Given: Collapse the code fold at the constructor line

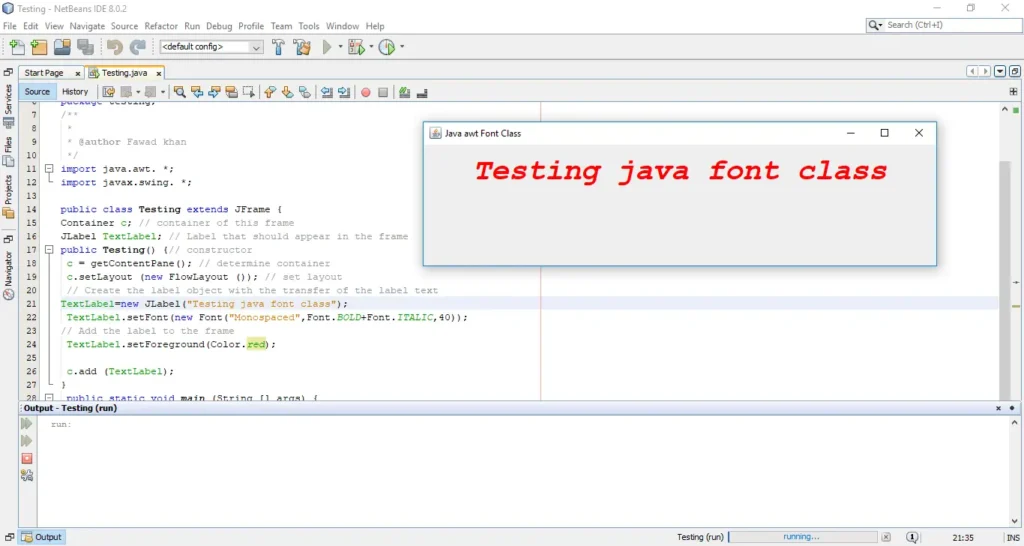Looking at the screenshot, I should click(x=47, y=250).
